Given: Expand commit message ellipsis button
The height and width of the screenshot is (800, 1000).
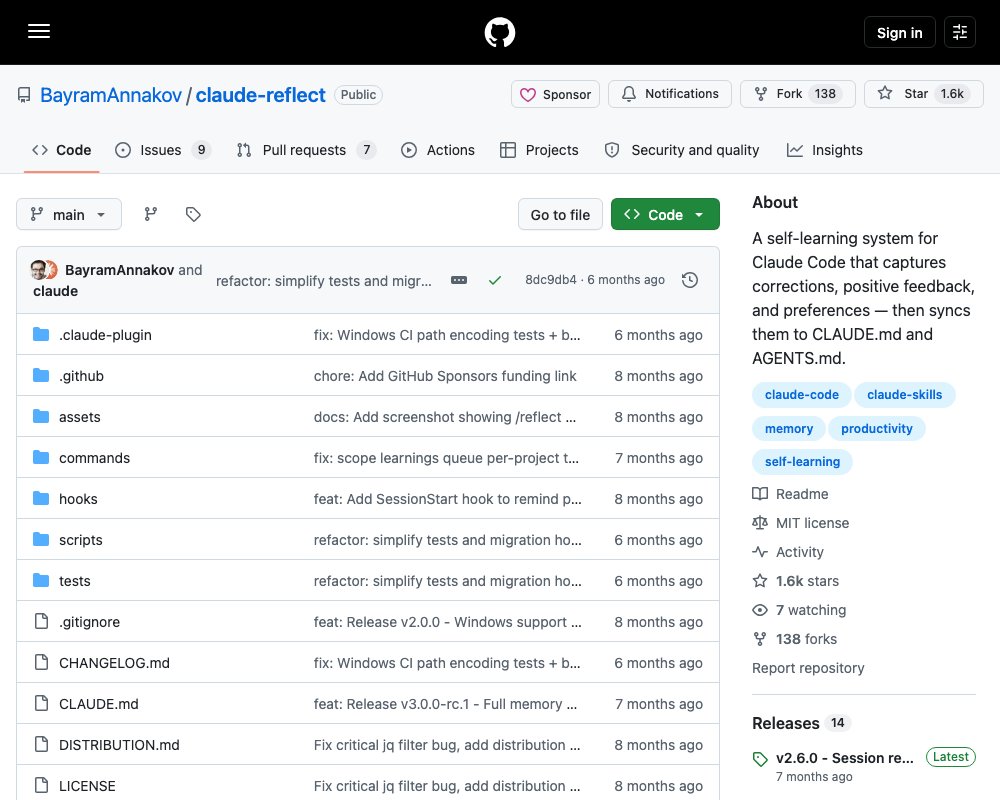Looking at the screenshot, I should tap(459, 280).
